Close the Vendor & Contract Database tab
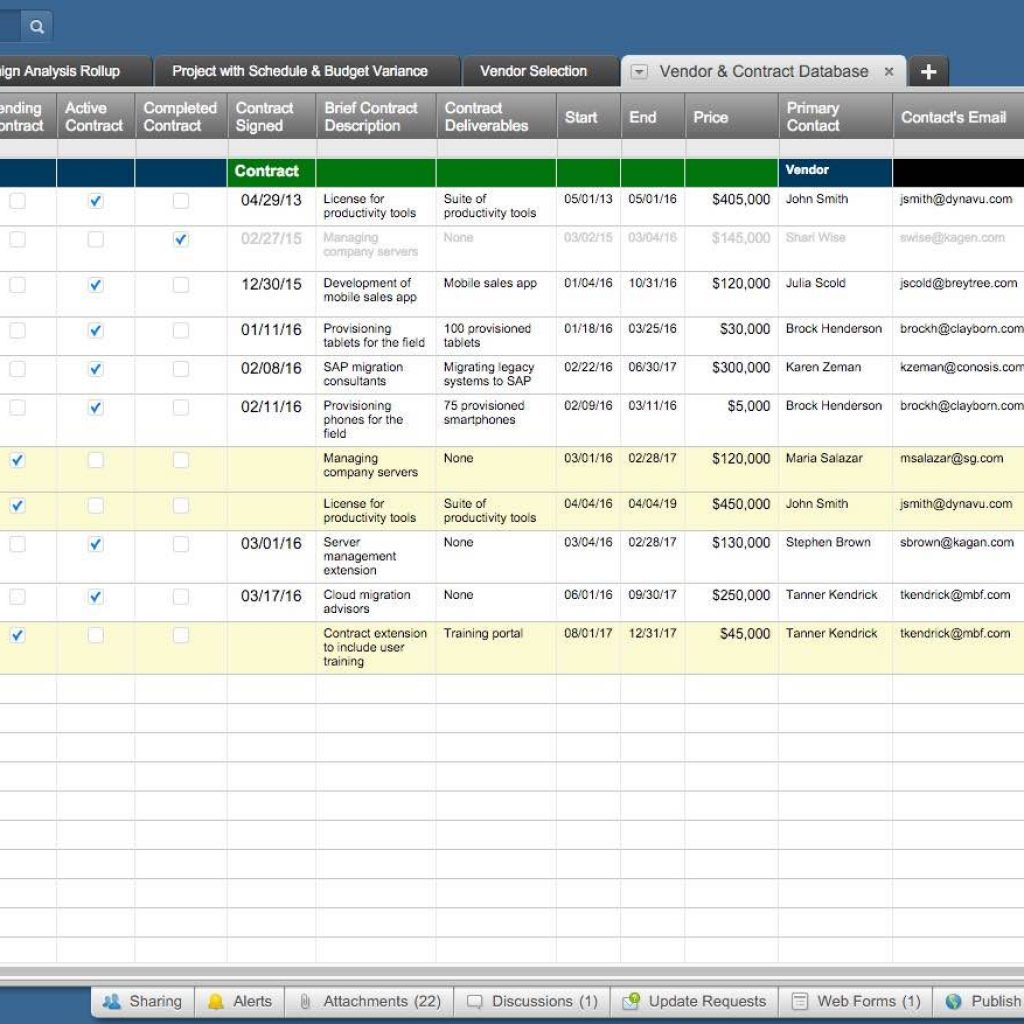The width and height of the screenshot is (1024, 1024). [x=889, y=72]
